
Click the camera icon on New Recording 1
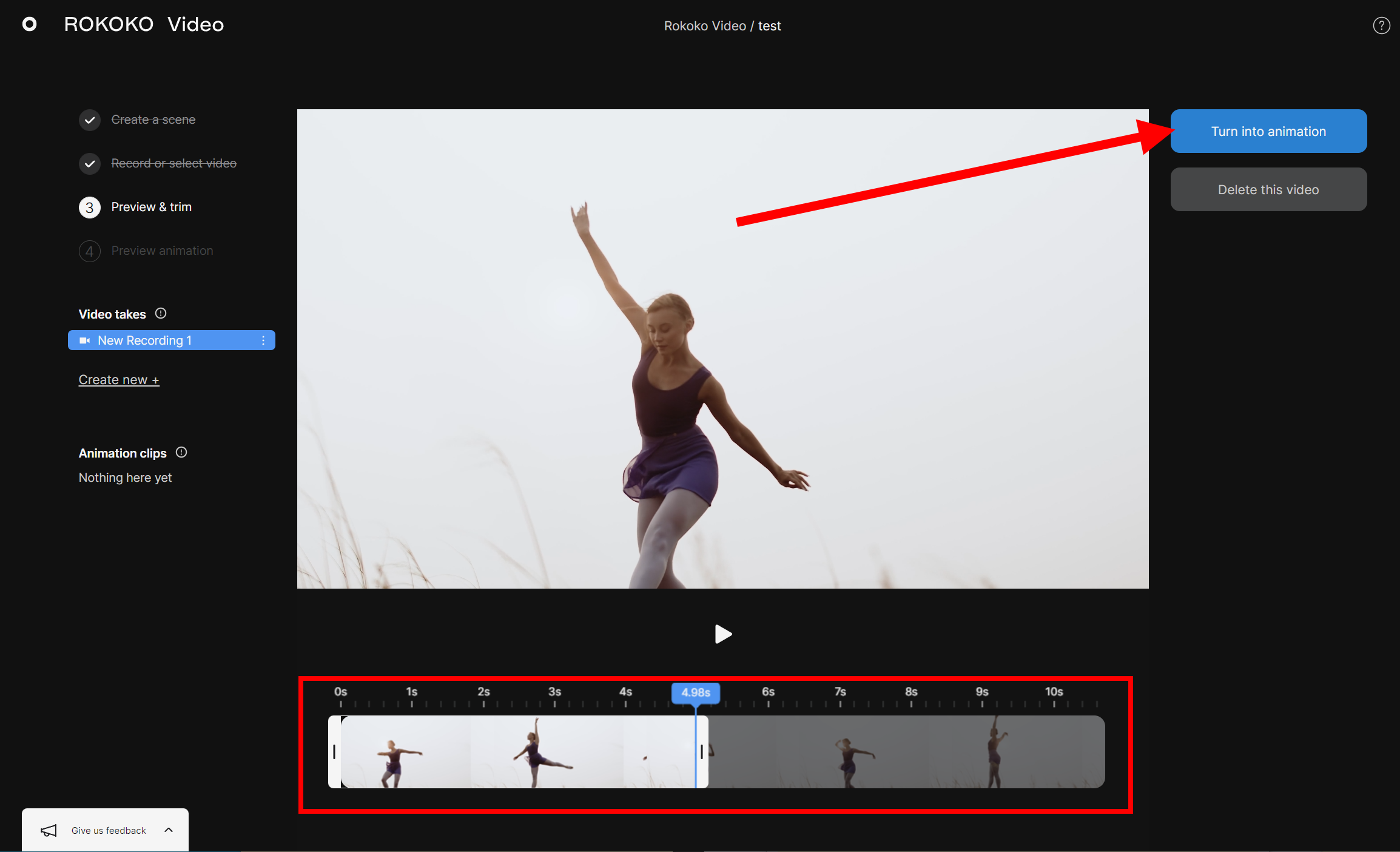point(85,340)
